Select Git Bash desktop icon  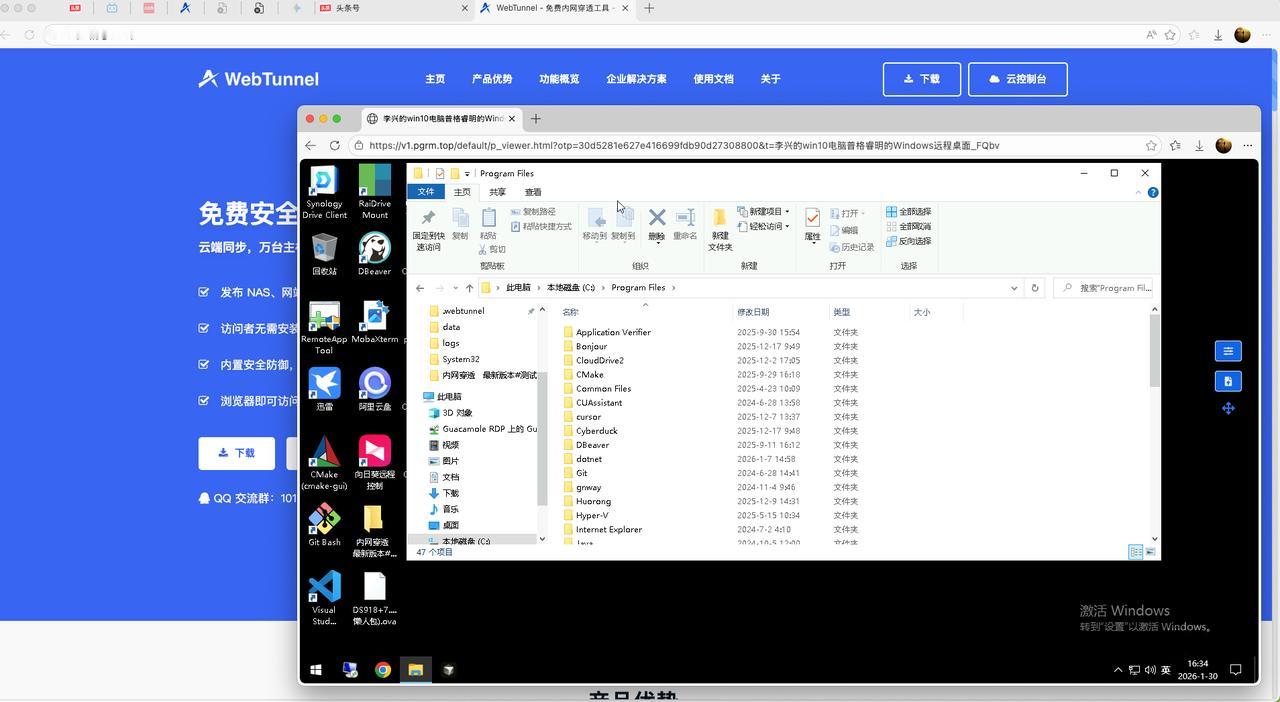pos(324,526)
